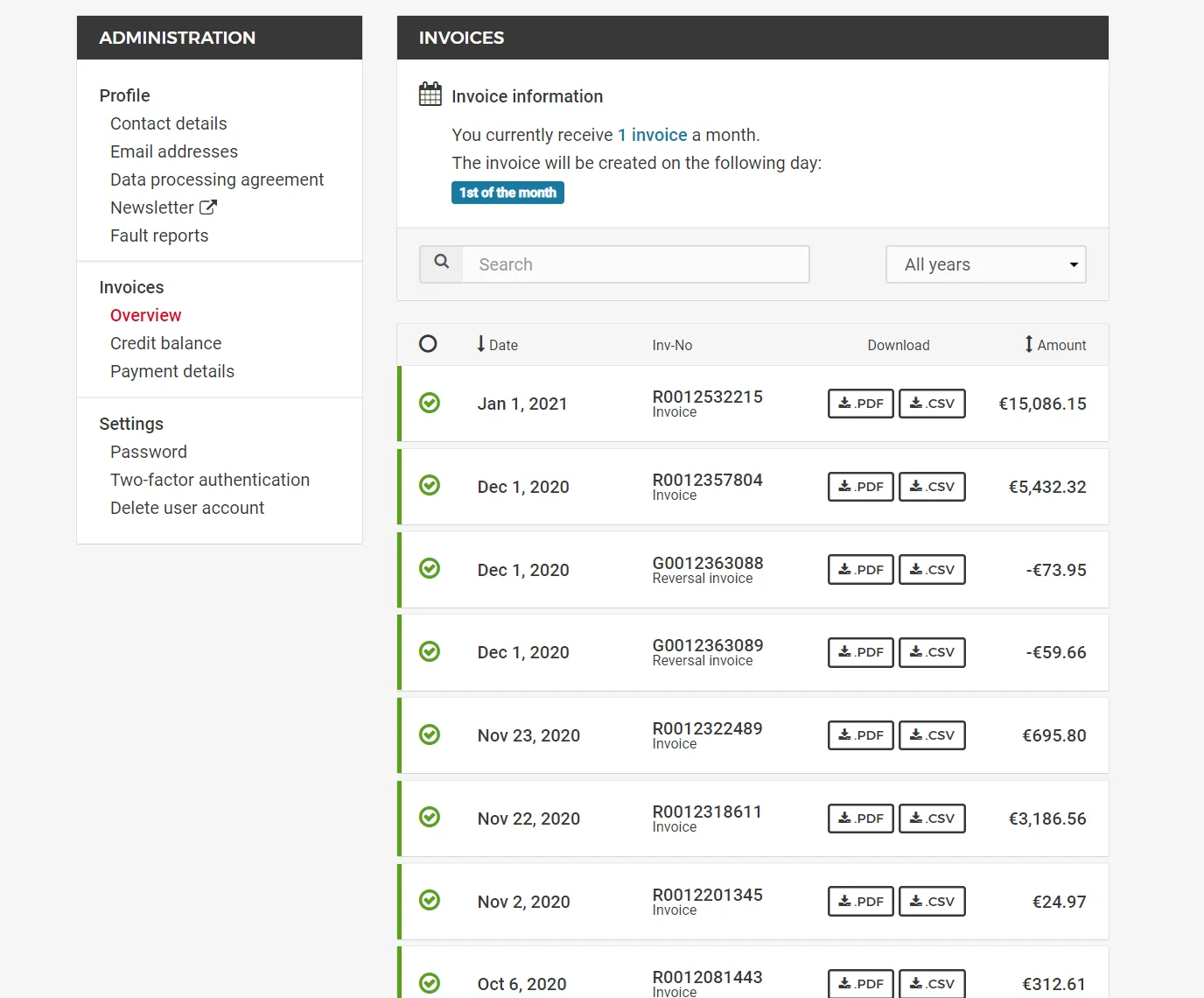Download PDF for invoice R0012201345
The image size is (1204, 998).
tap(861, 902)
